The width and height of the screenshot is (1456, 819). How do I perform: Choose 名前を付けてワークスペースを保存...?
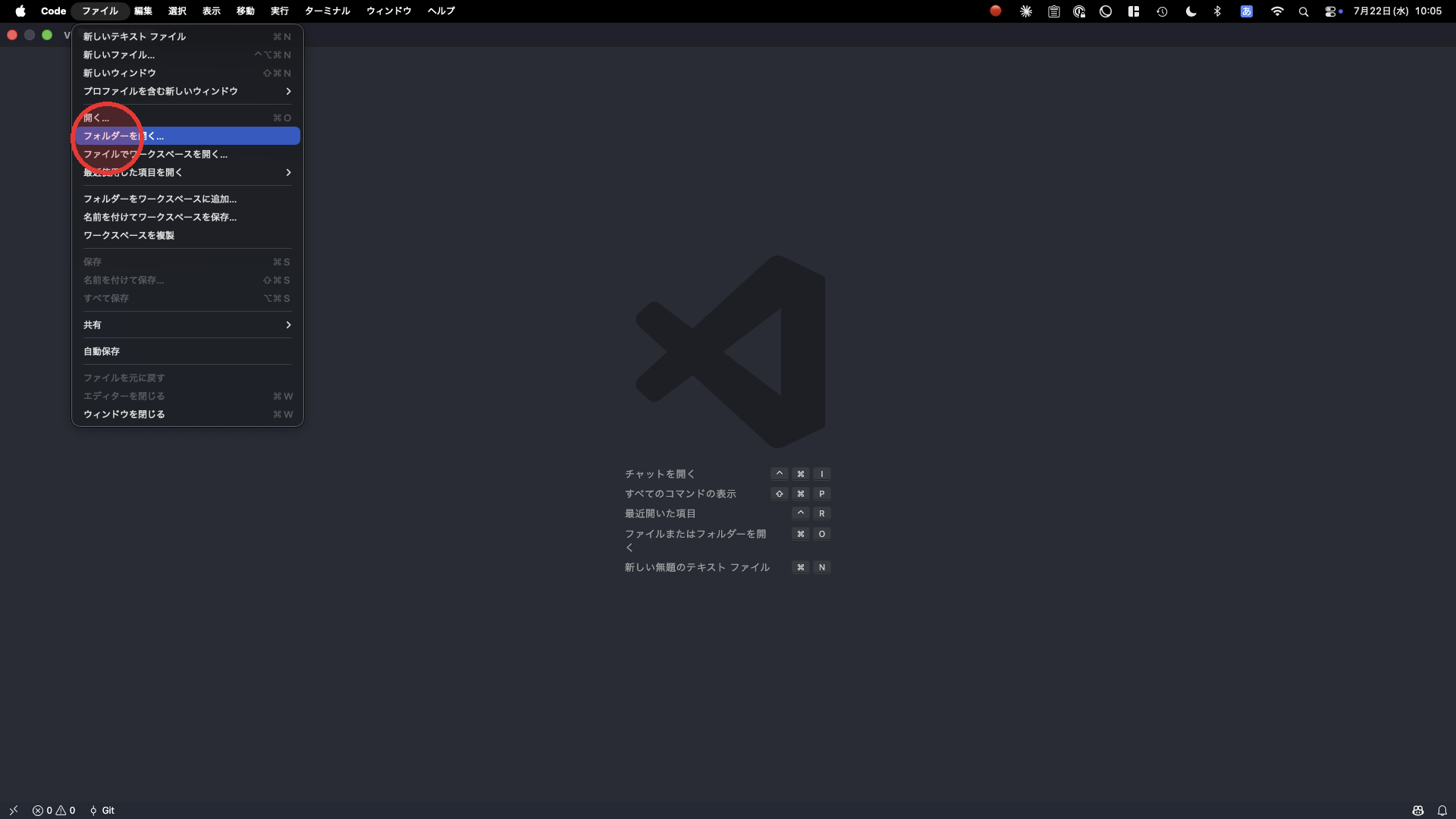point(187,217)
